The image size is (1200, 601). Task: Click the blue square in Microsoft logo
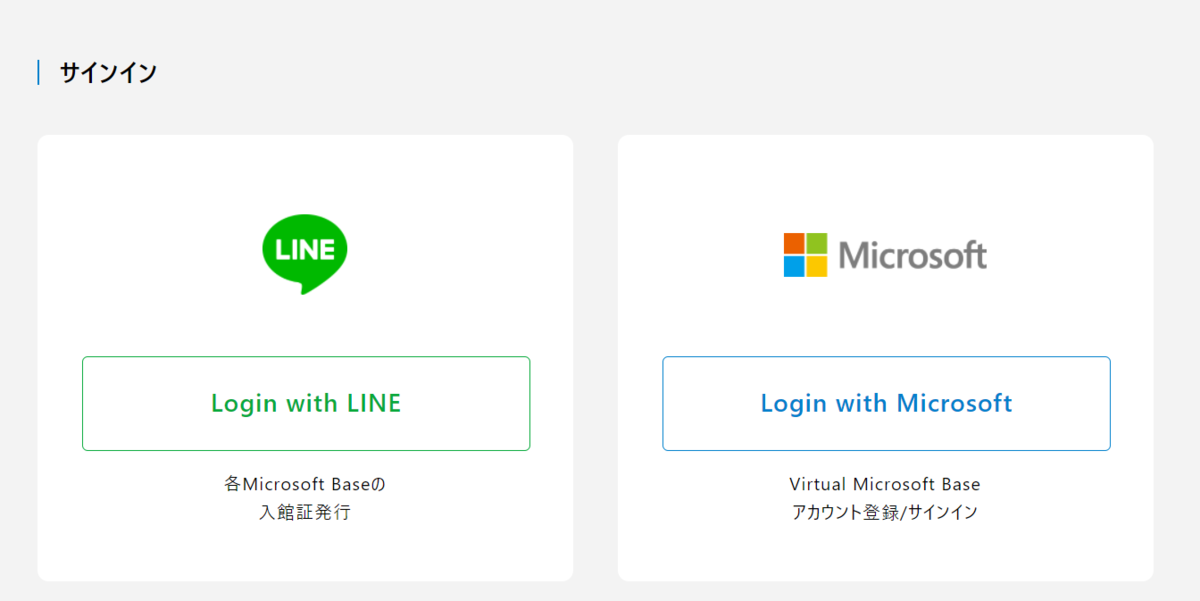[x=794, y=266]
